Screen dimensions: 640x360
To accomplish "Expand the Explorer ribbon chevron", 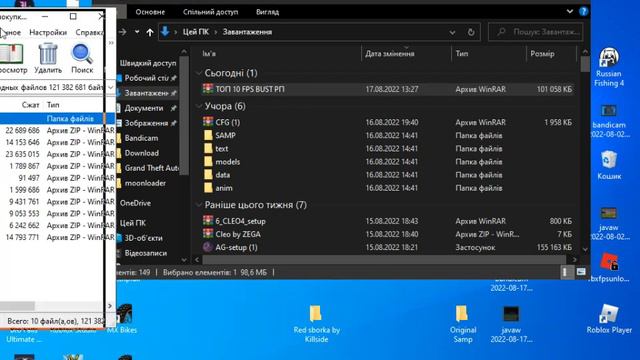I will point(570,11).
